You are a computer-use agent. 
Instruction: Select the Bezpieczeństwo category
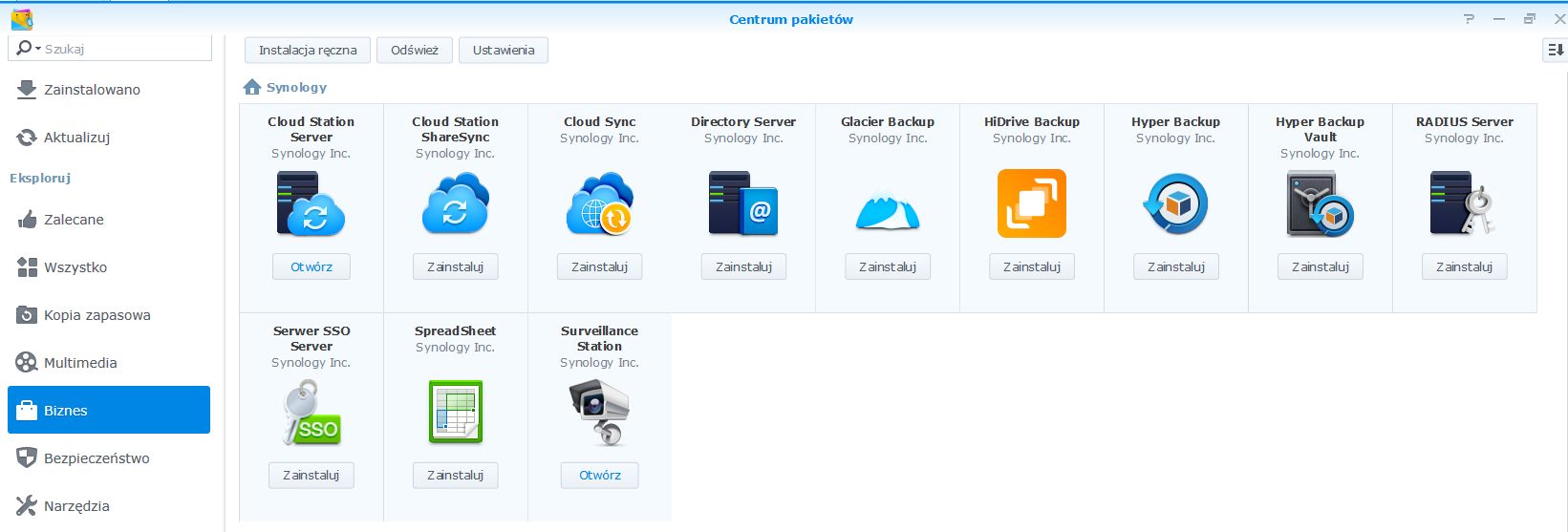(x=109, y=458)
